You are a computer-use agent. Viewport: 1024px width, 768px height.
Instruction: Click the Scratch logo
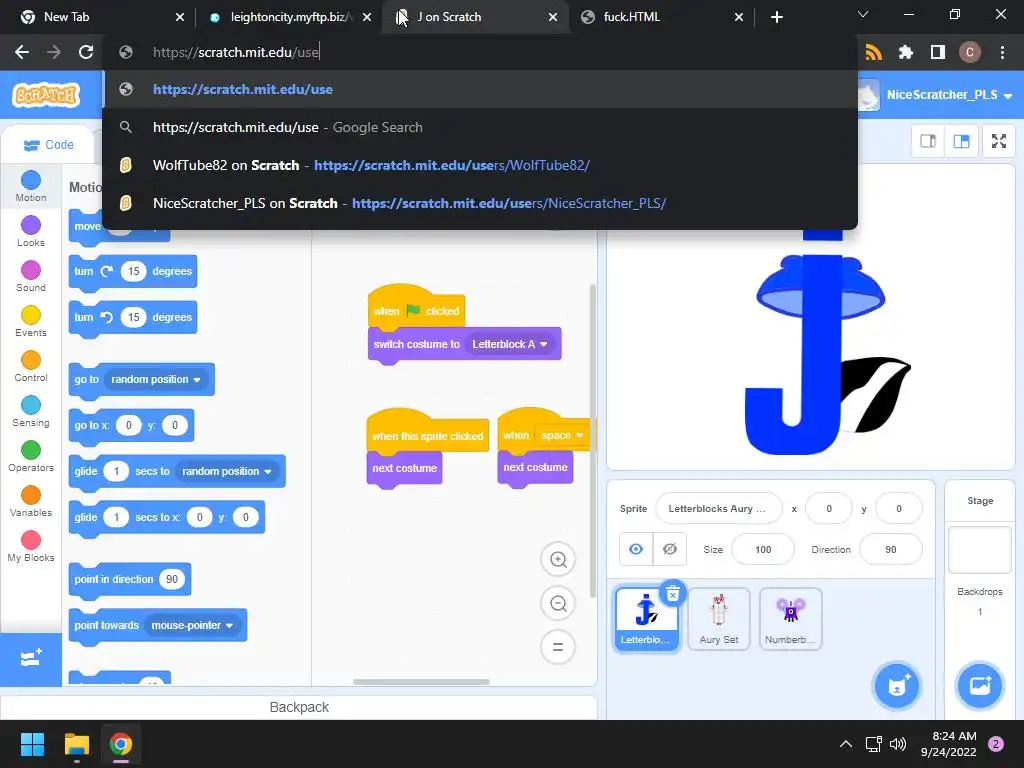(46, 95)
